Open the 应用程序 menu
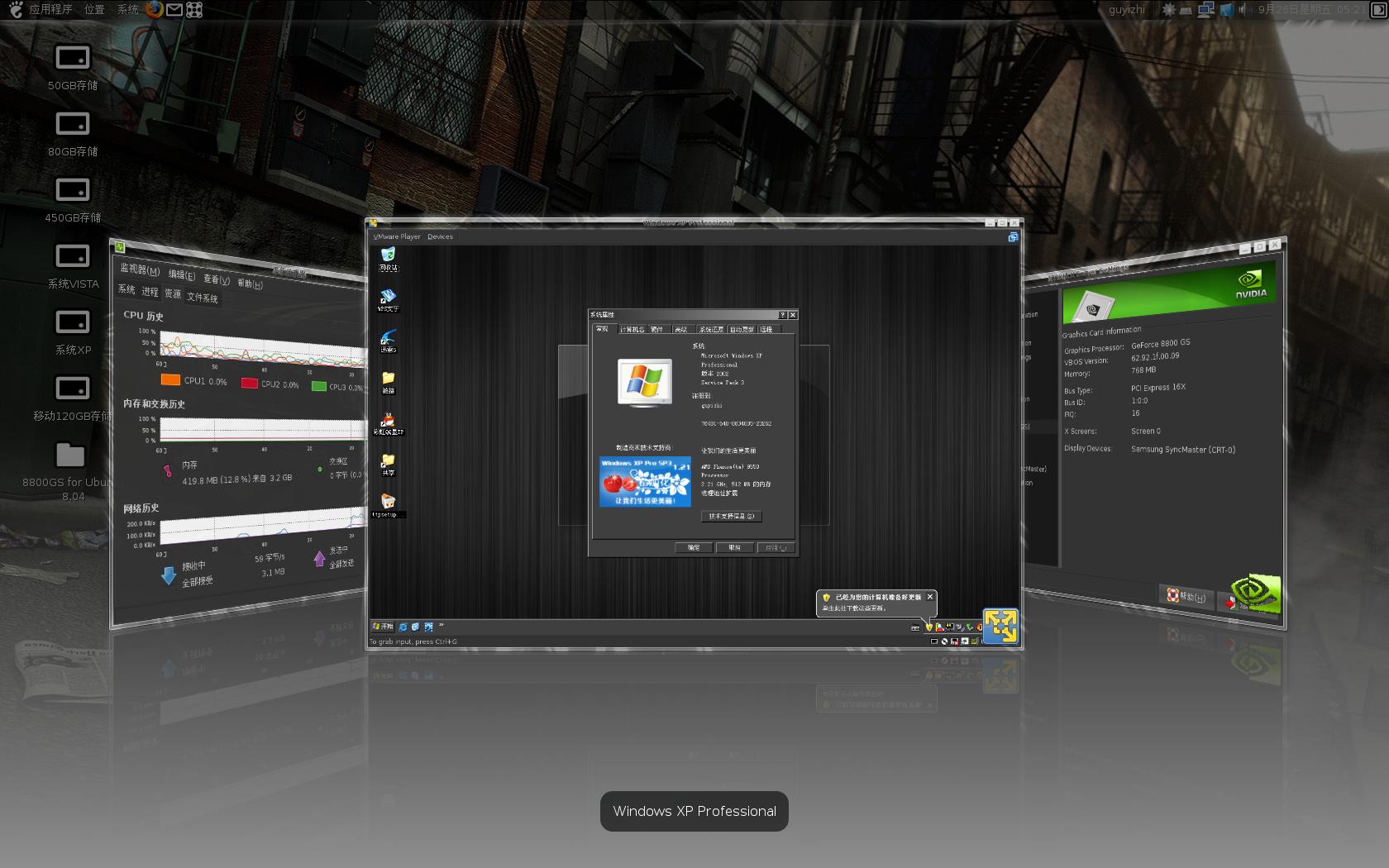The height and width of the screenshot is (868, 1389). [50, 9]
